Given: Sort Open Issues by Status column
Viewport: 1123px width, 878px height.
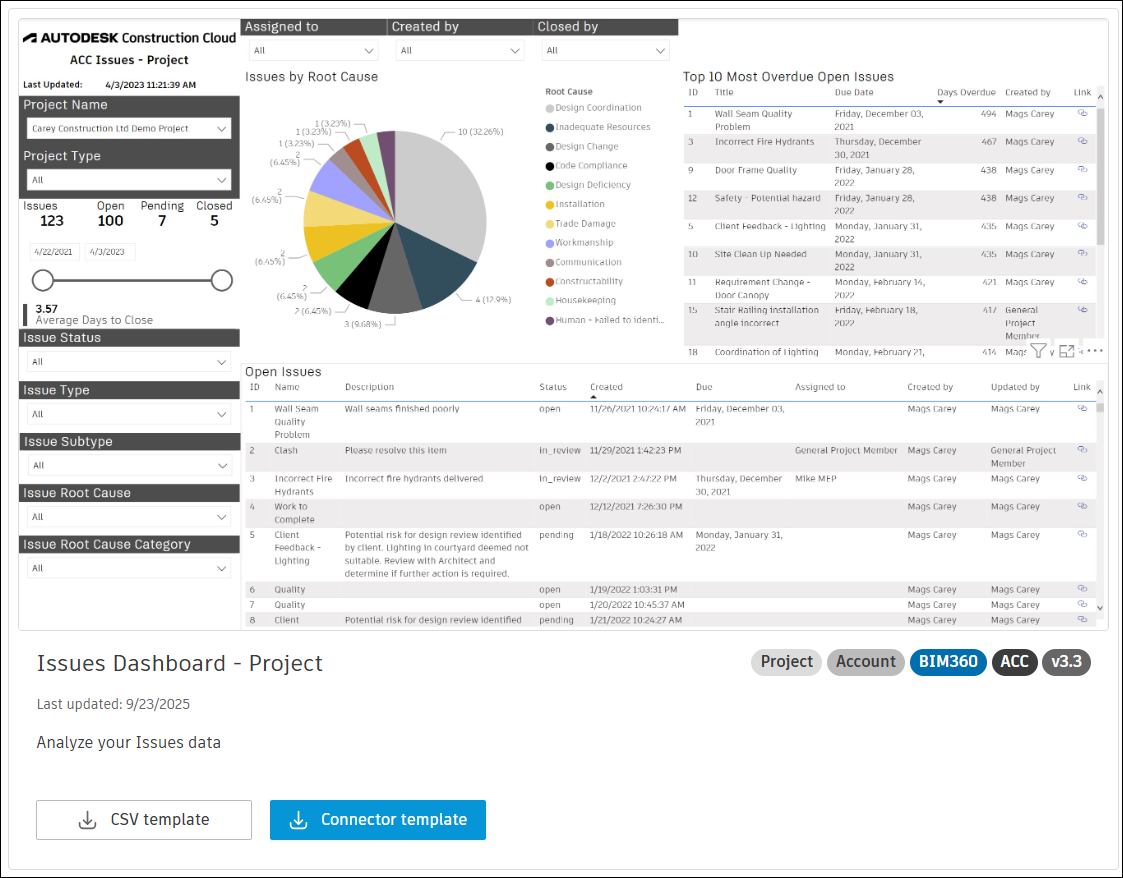Looking at the screenshot, I should click(x=553, y=387).
